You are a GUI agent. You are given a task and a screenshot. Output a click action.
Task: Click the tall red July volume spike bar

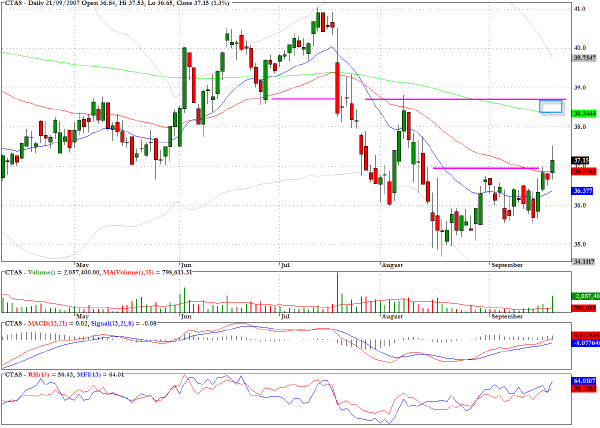point(338,292)
